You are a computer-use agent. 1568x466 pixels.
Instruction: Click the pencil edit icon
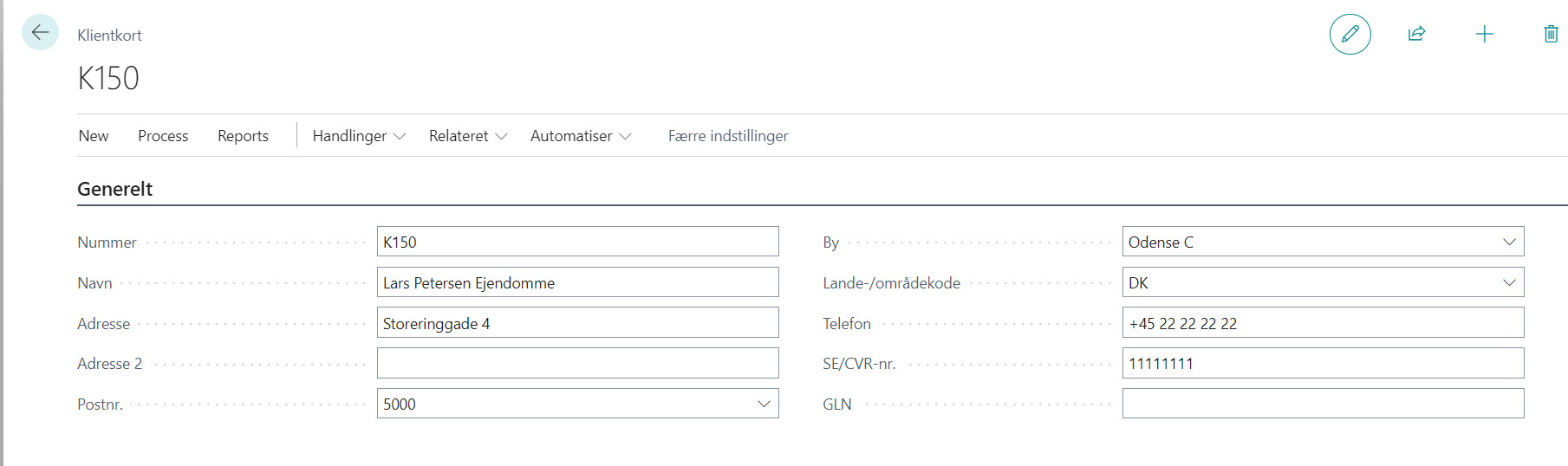[1350, 34]
